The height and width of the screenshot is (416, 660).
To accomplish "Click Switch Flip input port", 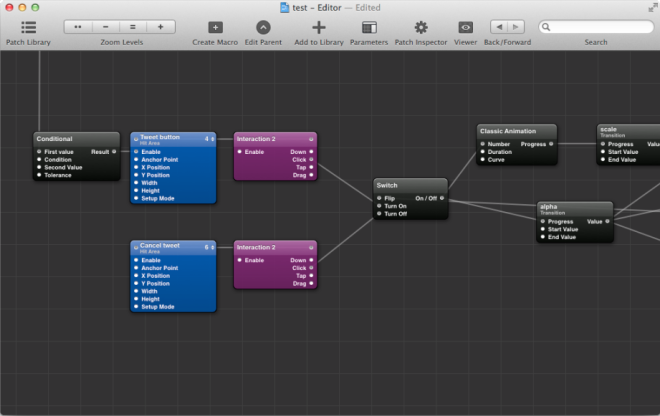I will (379, 198).
